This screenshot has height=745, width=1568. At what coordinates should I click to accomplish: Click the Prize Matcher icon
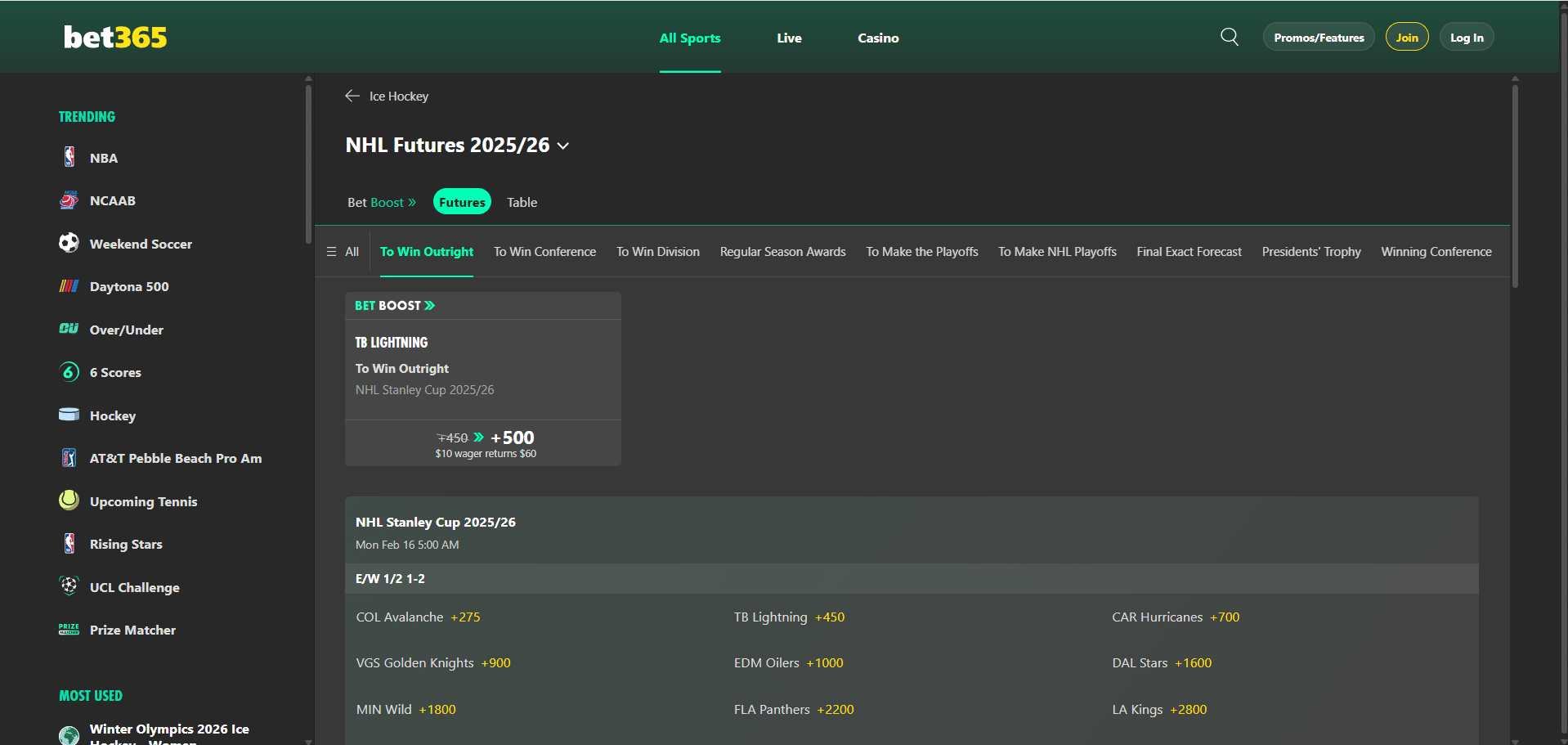point(69,629)
